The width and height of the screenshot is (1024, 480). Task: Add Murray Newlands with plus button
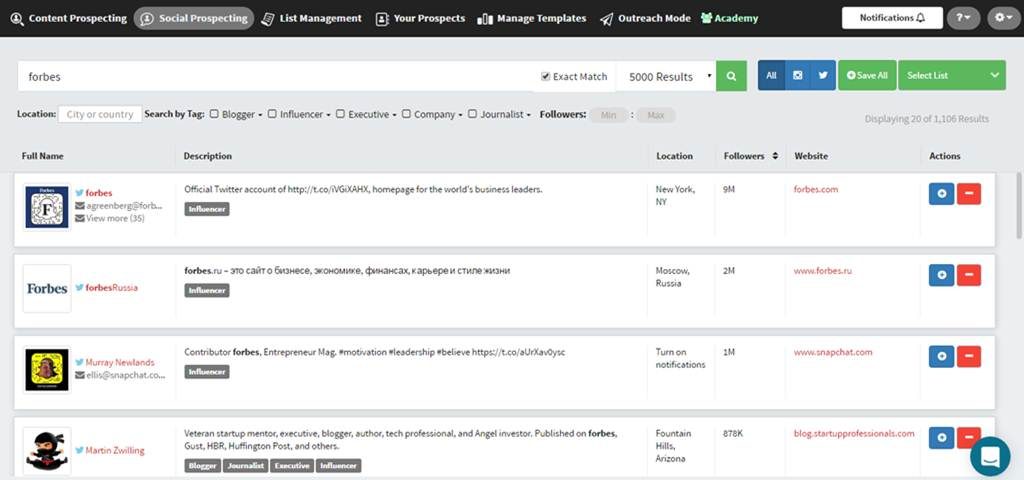coord(941,357)
